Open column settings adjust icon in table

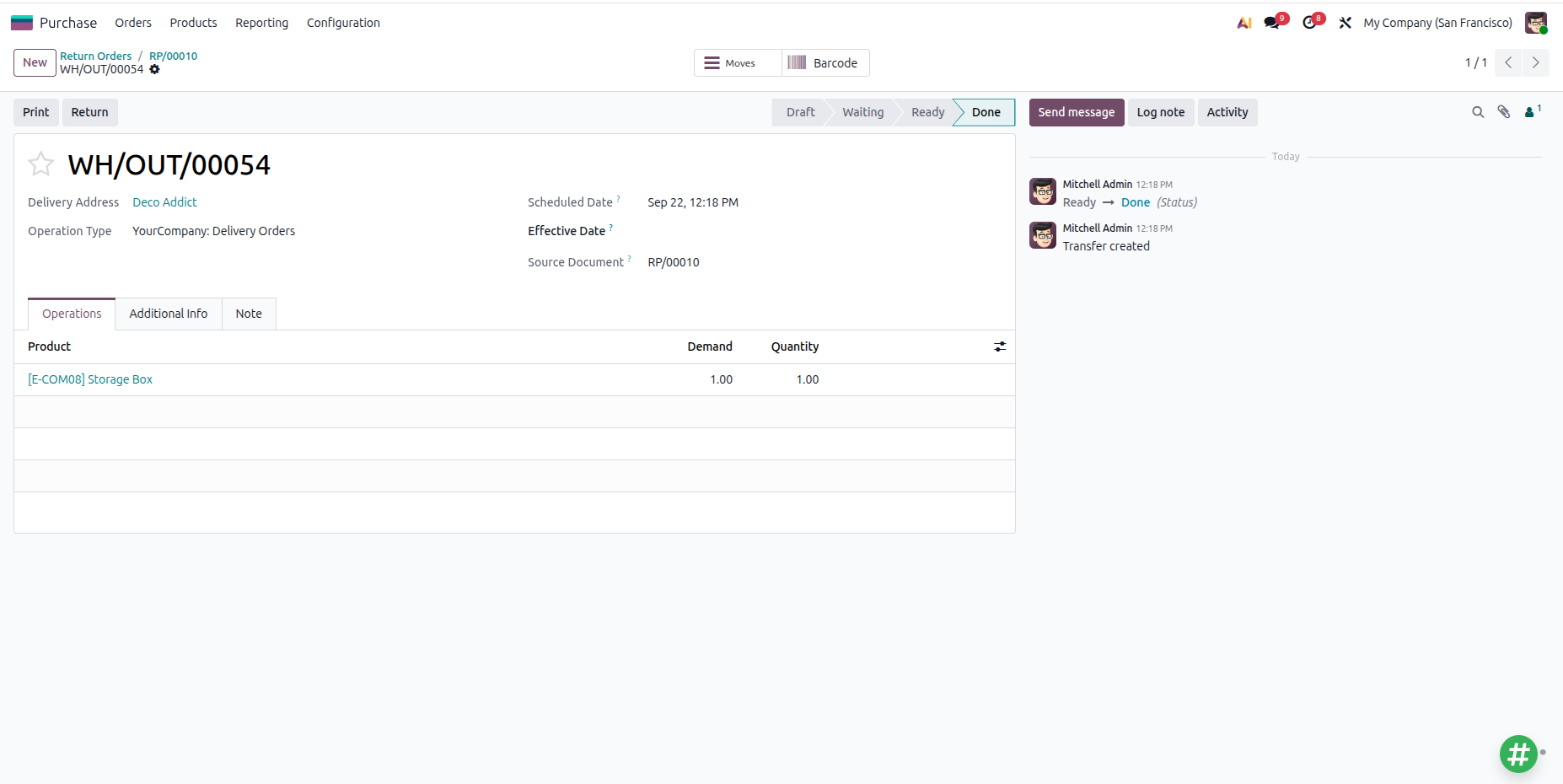point(1000,346)
